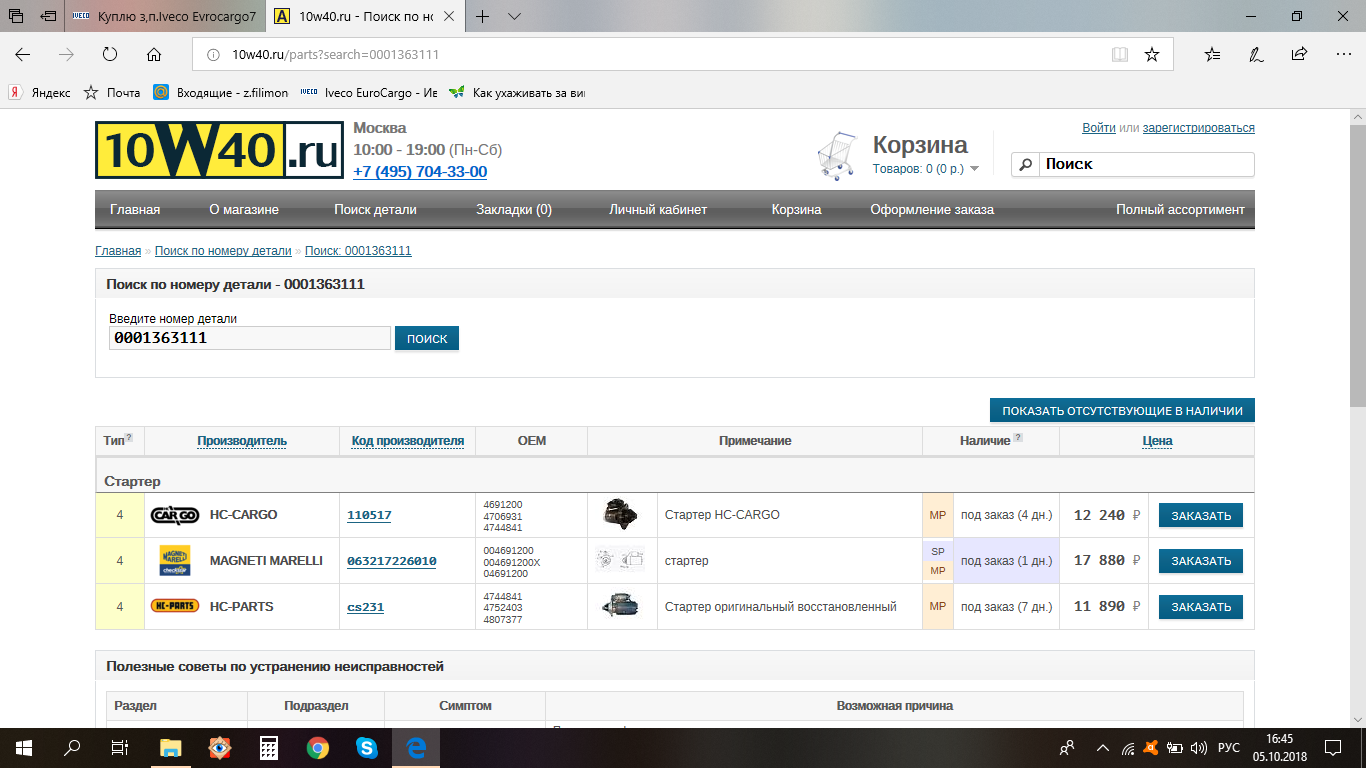This screenshot has height=768, width=1366.
Task: Expand the cart summary dropdown arrow
Action: point(975,169)
